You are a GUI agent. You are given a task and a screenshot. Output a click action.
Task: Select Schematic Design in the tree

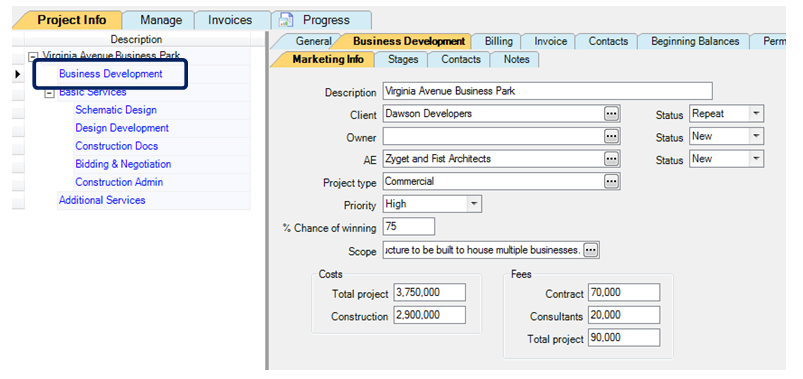coord(116,110)
